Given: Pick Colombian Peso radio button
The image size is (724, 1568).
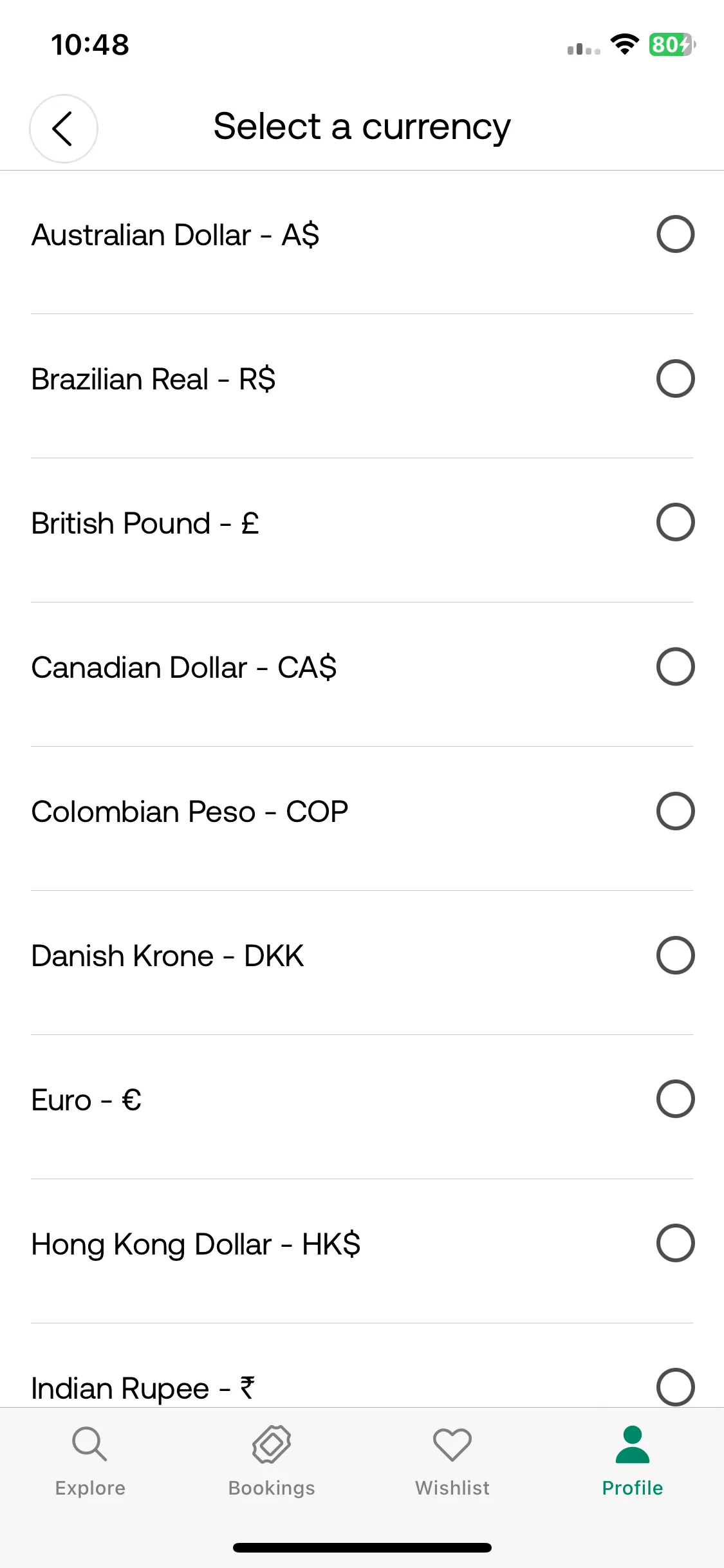Looking at the screenshot, I should 675,810.
